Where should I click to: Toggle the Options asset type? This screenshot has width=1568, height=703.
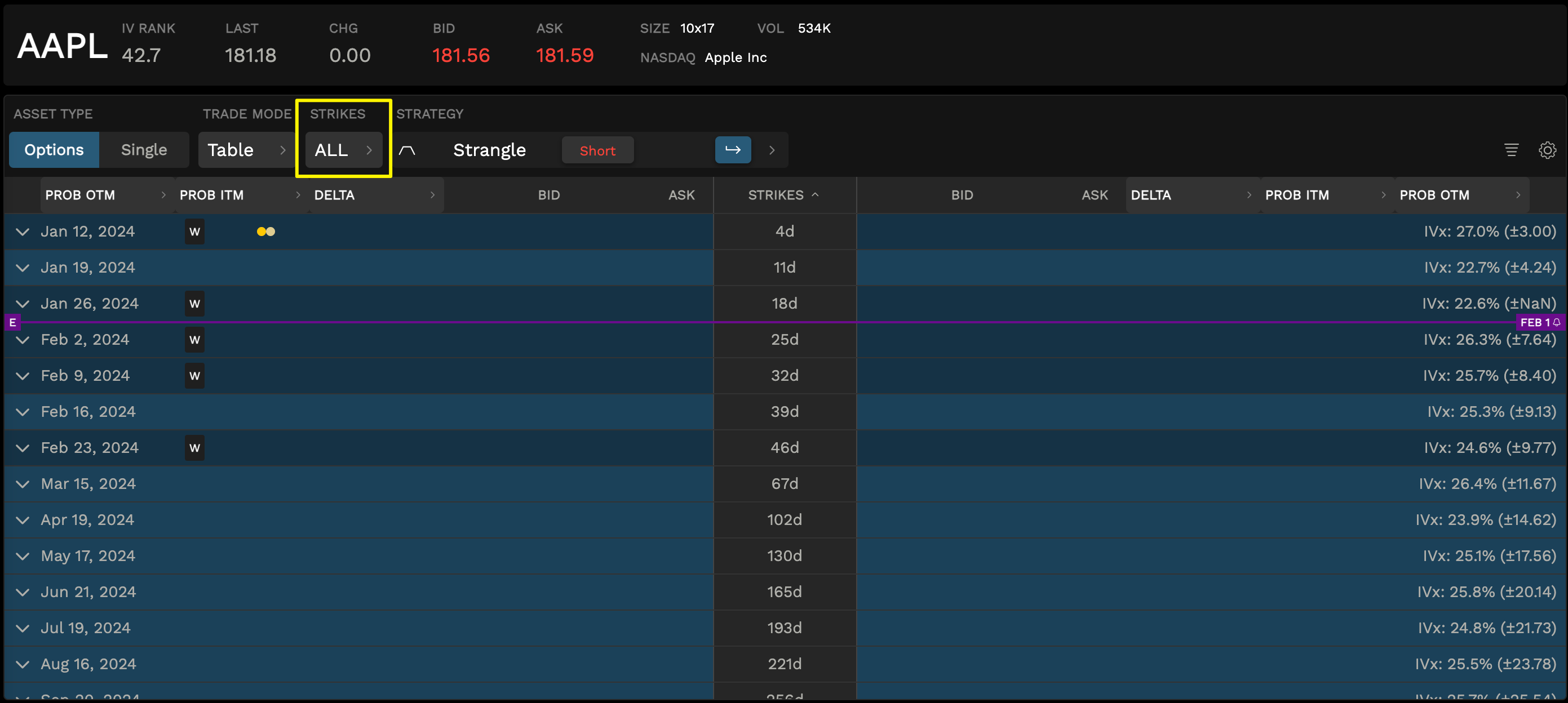(54, 150)
